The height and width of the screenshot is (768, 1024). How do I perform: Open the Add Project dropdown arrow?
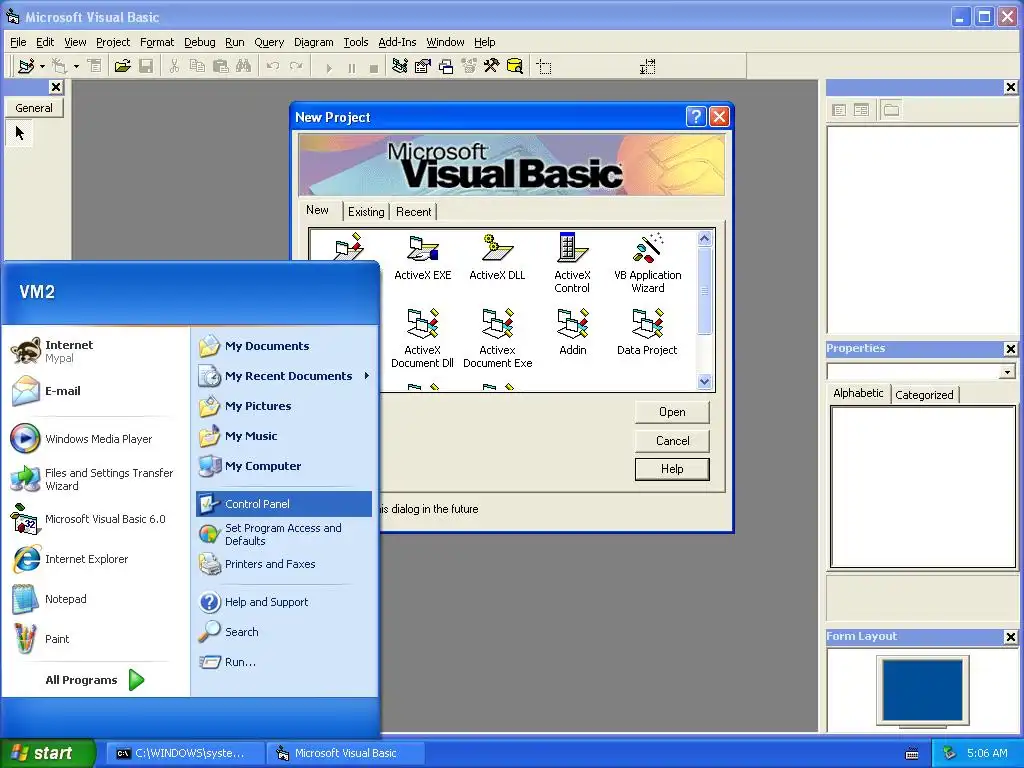coord(42,66)
